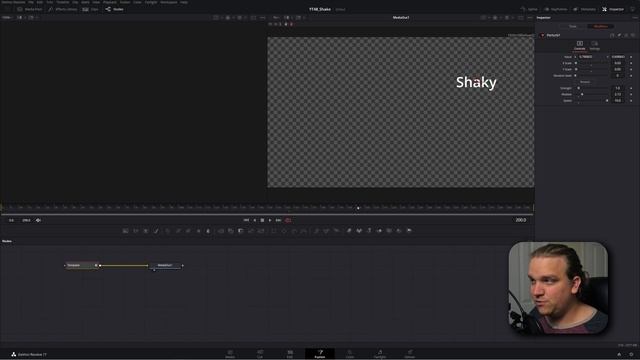Add a Color Corrector node from the toolbar
Screen dimensions: 640x360
click(x=168, y=231)
